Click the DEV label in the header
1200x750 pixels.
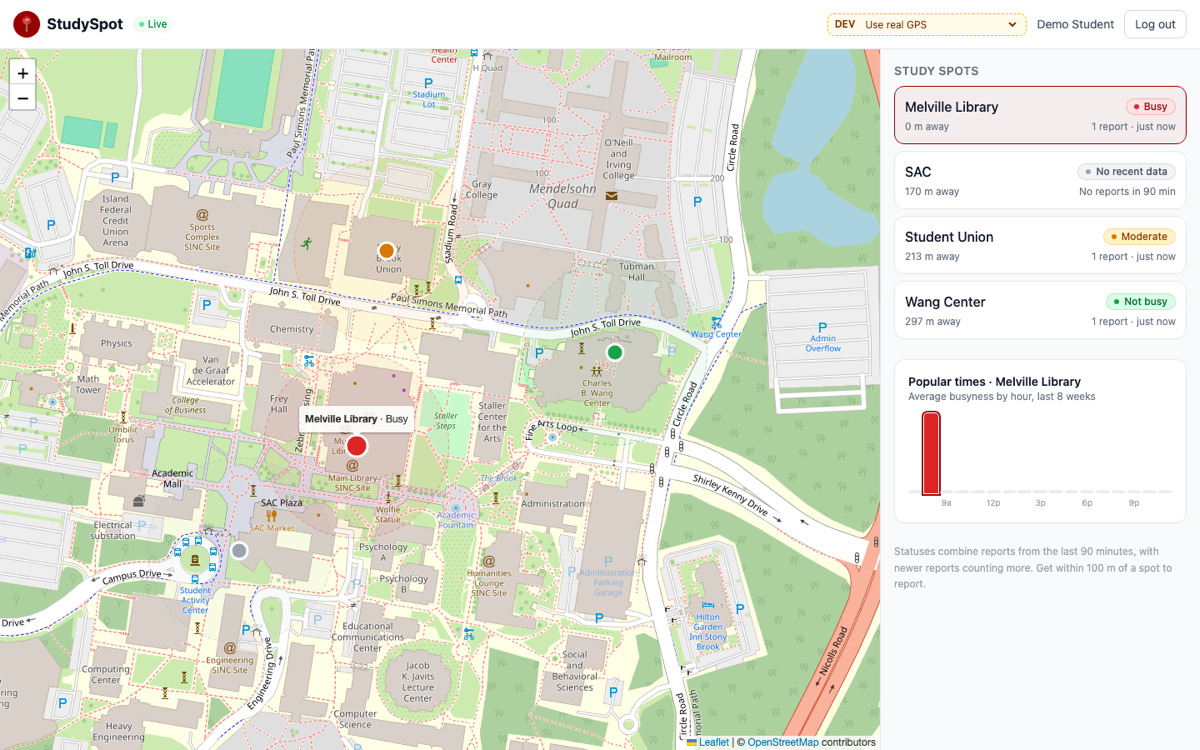(x=845, y=24)
